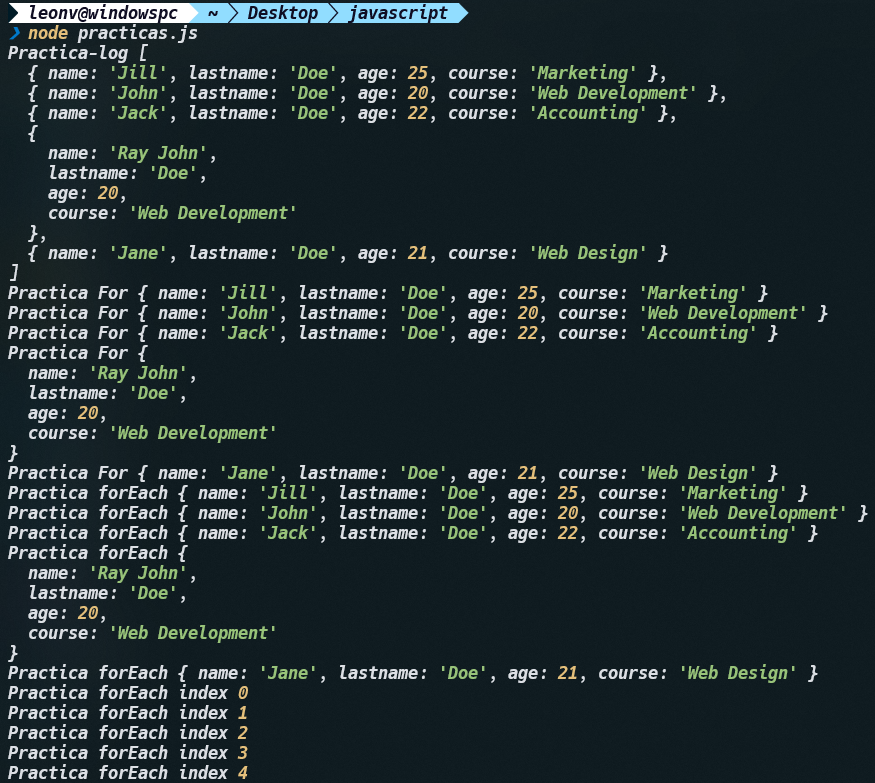Click 'Ray John' in the Practica forEach block
The height and width of the screenshot is (783, 875).
[x=137, y=573]
